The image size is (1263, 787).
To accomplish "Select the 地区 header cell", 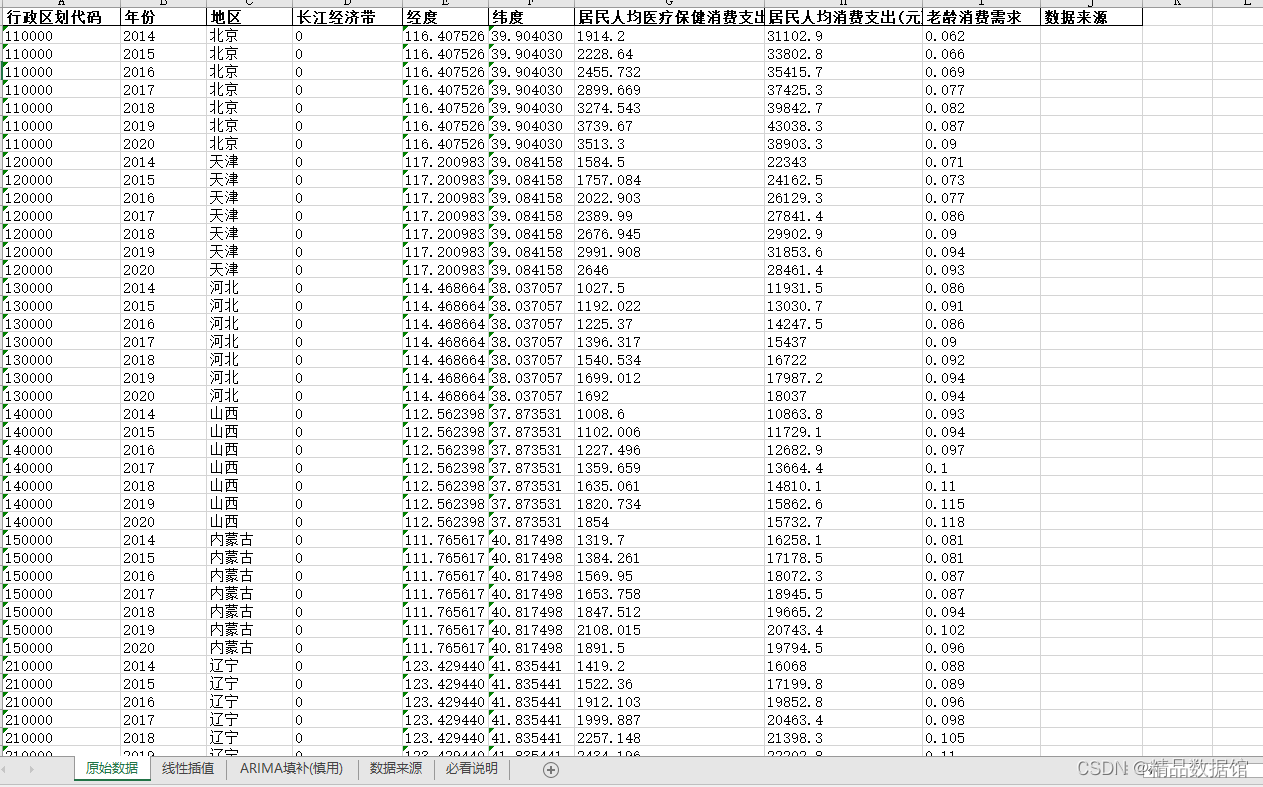I will point(249,17).
